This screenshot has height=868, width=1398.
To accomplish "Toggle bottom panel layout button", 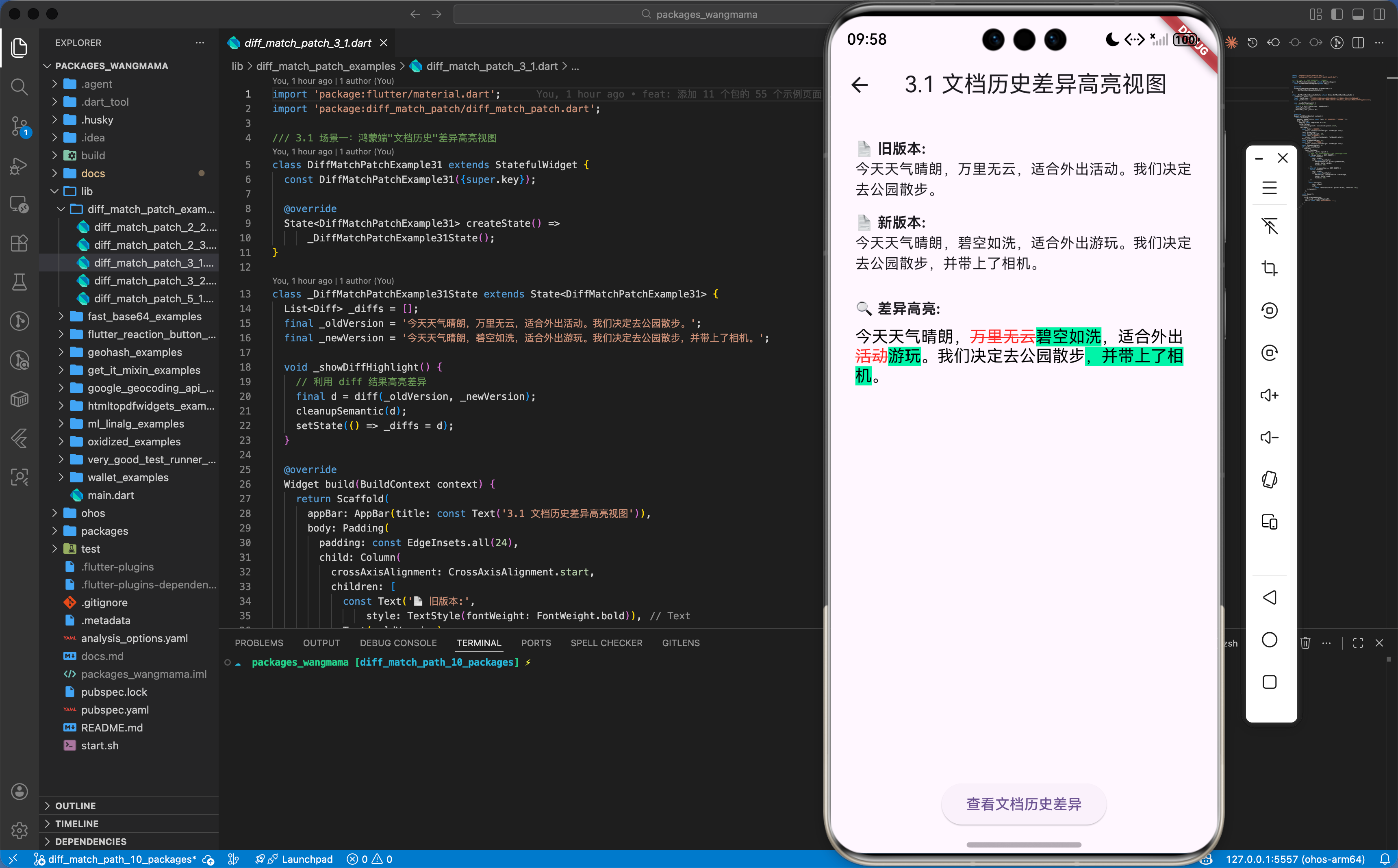I will coord(1358,14).
